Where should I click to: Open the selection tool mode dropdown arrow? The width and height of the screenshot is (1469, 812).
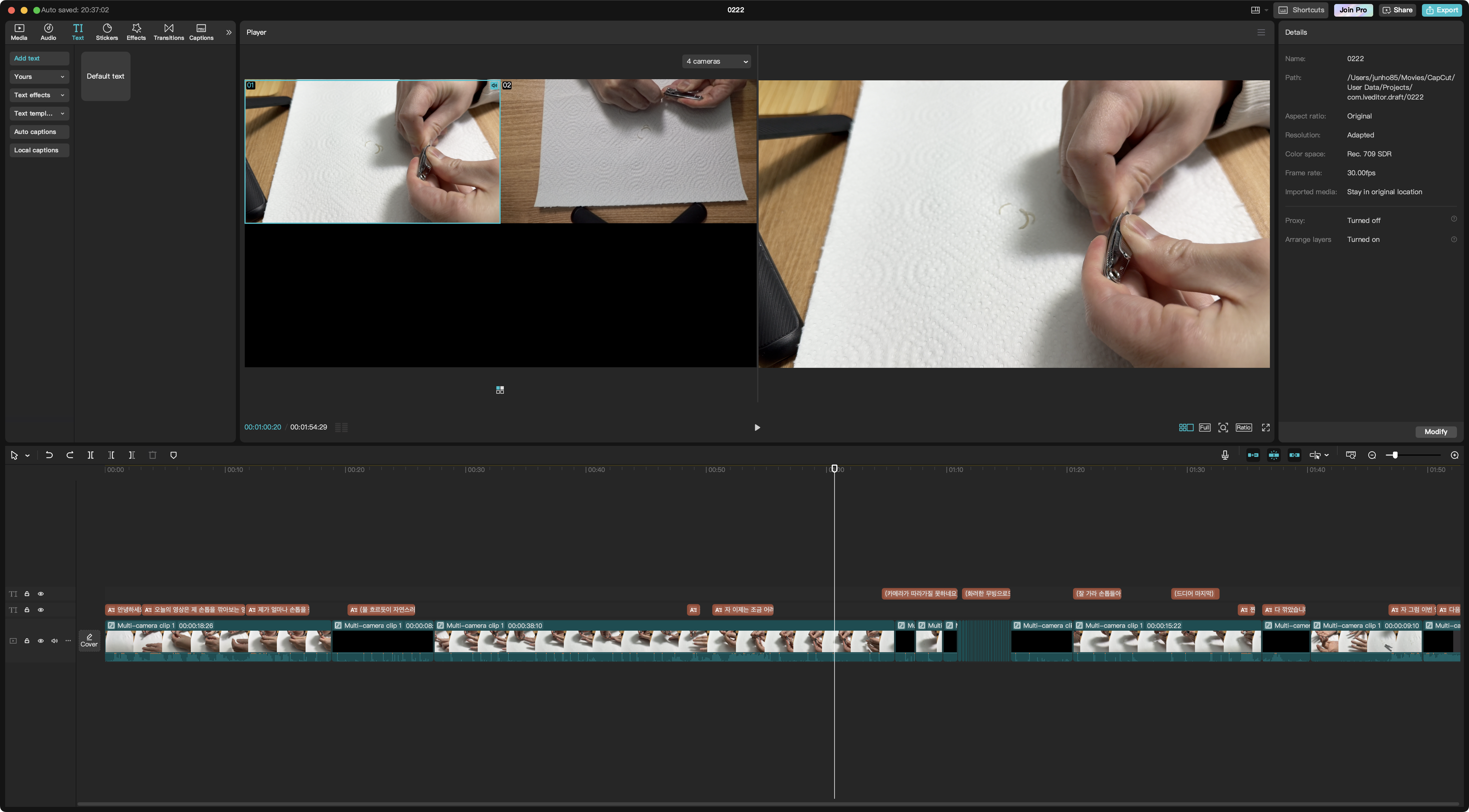click(x=27, y=456)
